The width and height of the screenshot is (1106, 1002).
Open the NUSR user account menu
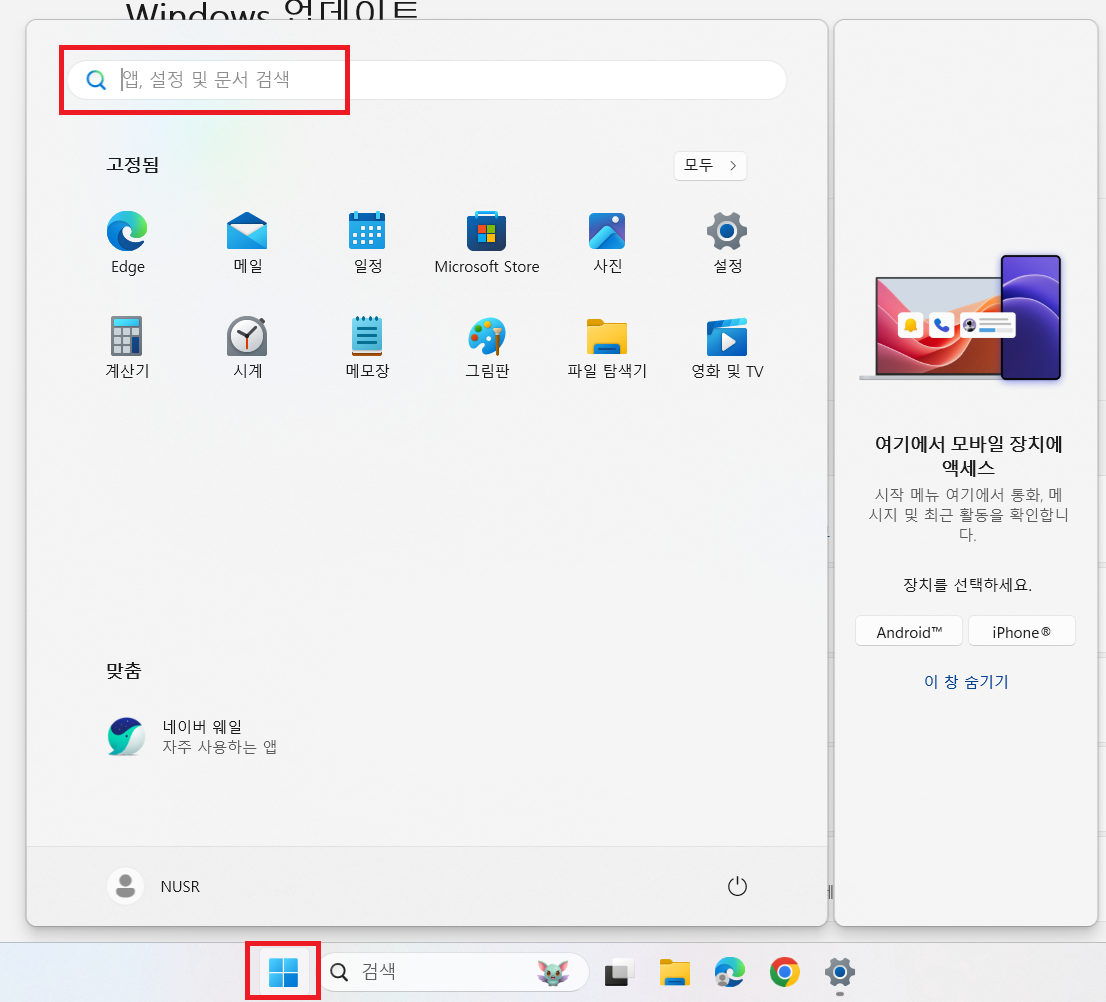click(x=154, y=886)
